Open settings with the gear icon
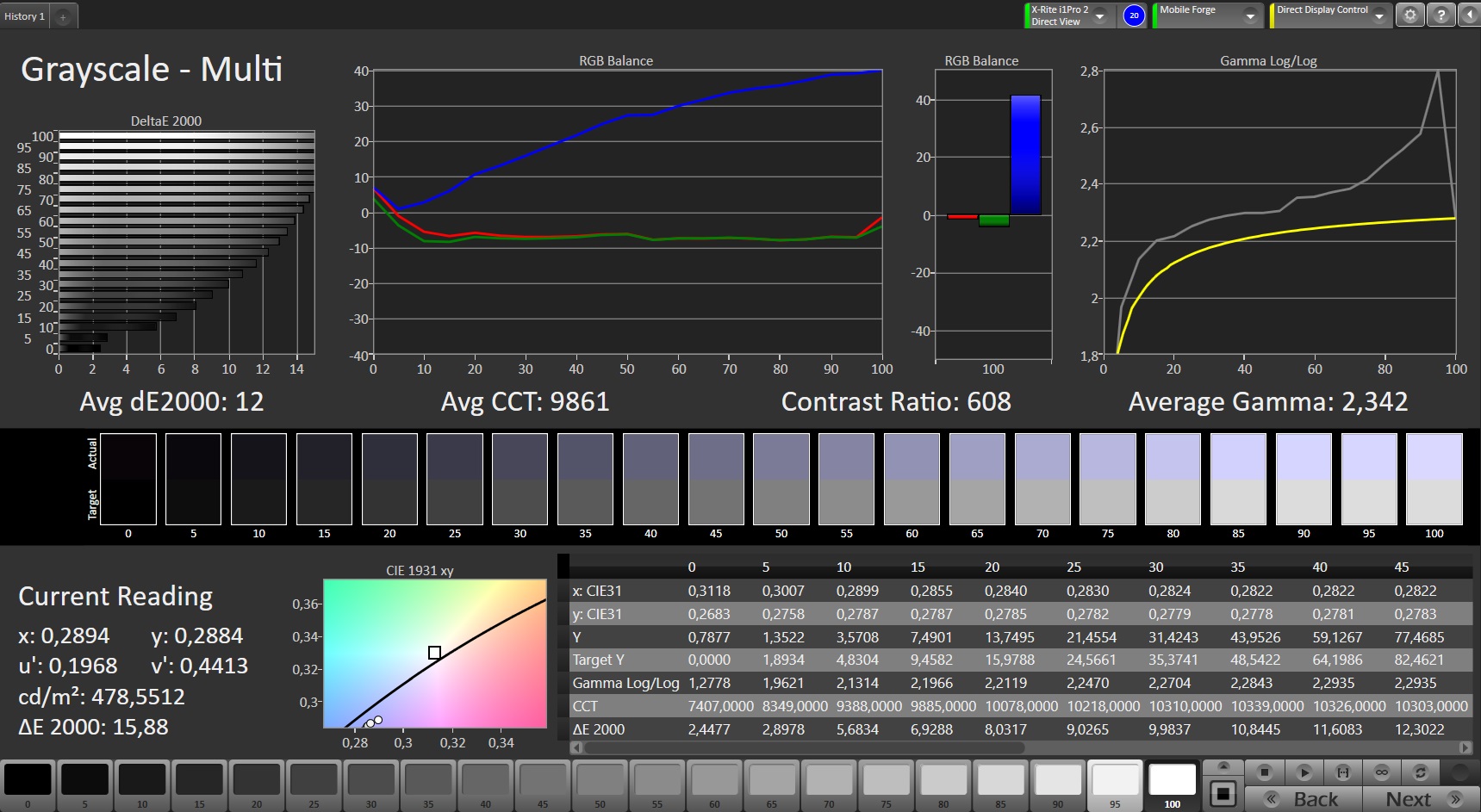The width and height of the screenshot is (1481, 812). (x=1409, y=15)
